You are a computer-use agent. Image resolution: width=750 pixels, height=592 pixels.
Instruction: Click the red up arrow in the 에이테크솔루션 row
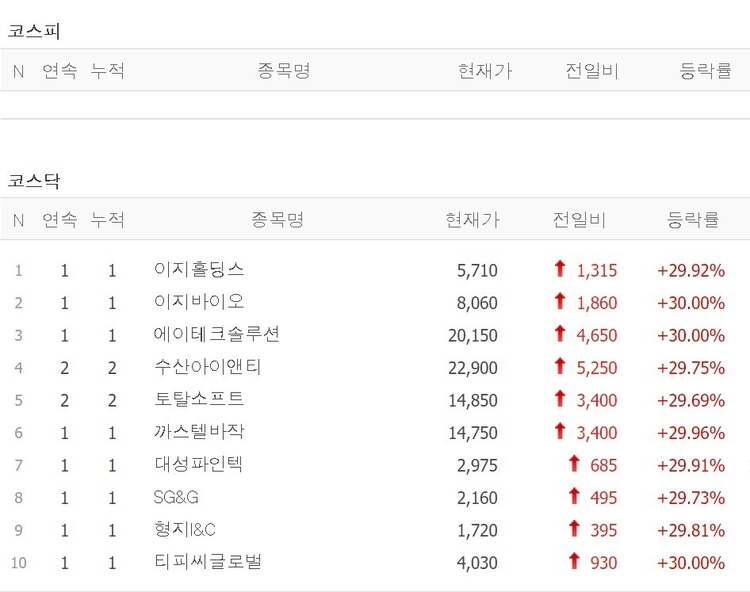(x=560, y=334)
